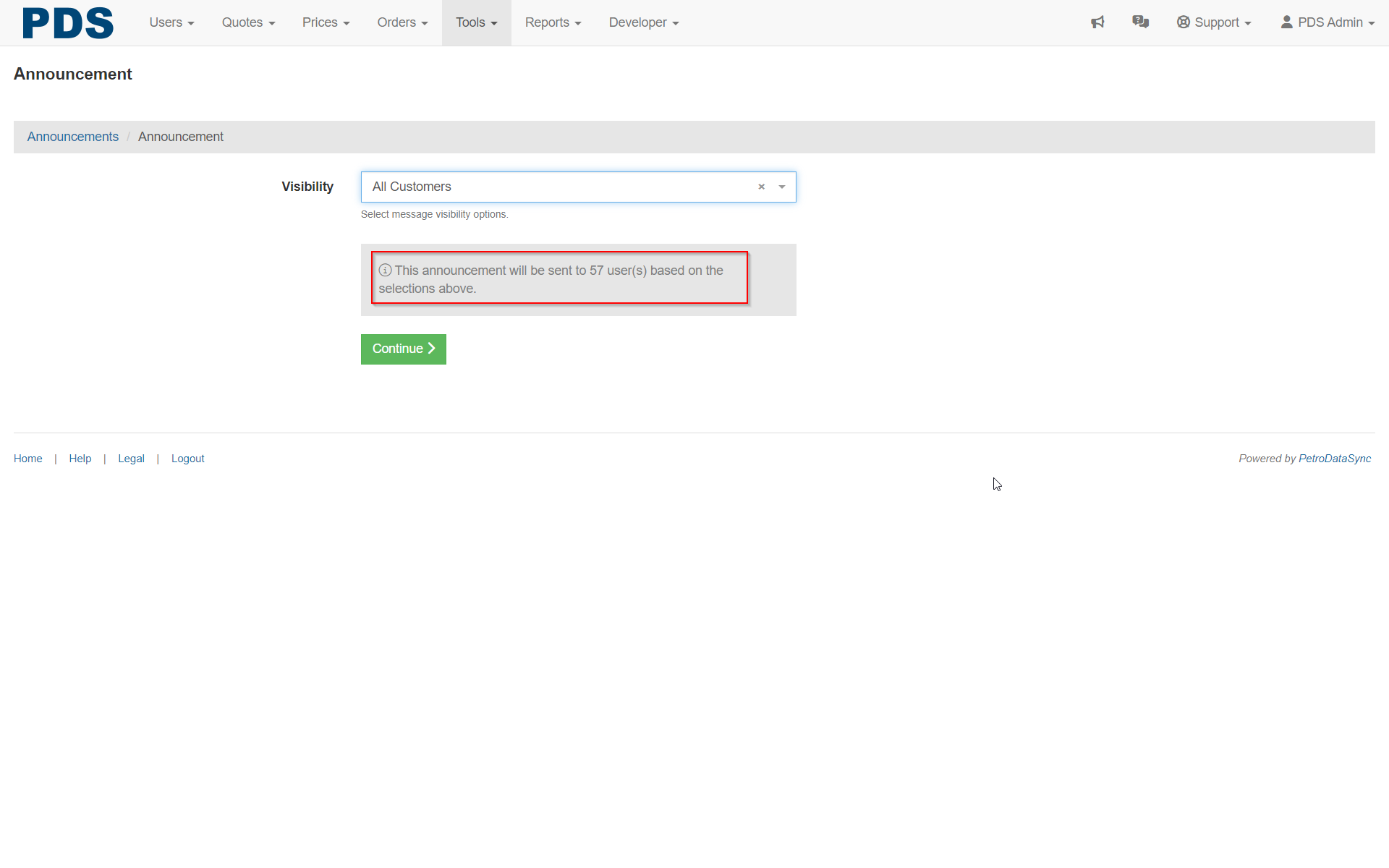Click the green Continue button
Screen dimensions: 1389x868
pos(404,349)
